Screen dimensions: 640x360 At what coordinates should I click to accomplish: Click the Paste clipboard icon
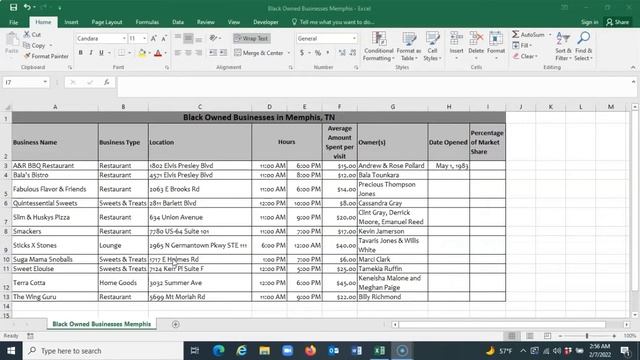[12, 40]
